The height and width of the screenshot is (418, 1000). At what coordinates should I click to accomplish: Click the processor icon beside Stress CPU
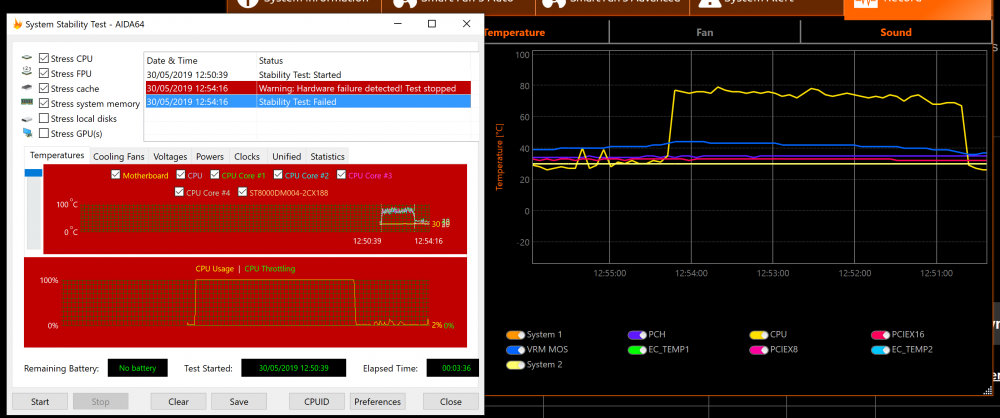coord(27,58)
